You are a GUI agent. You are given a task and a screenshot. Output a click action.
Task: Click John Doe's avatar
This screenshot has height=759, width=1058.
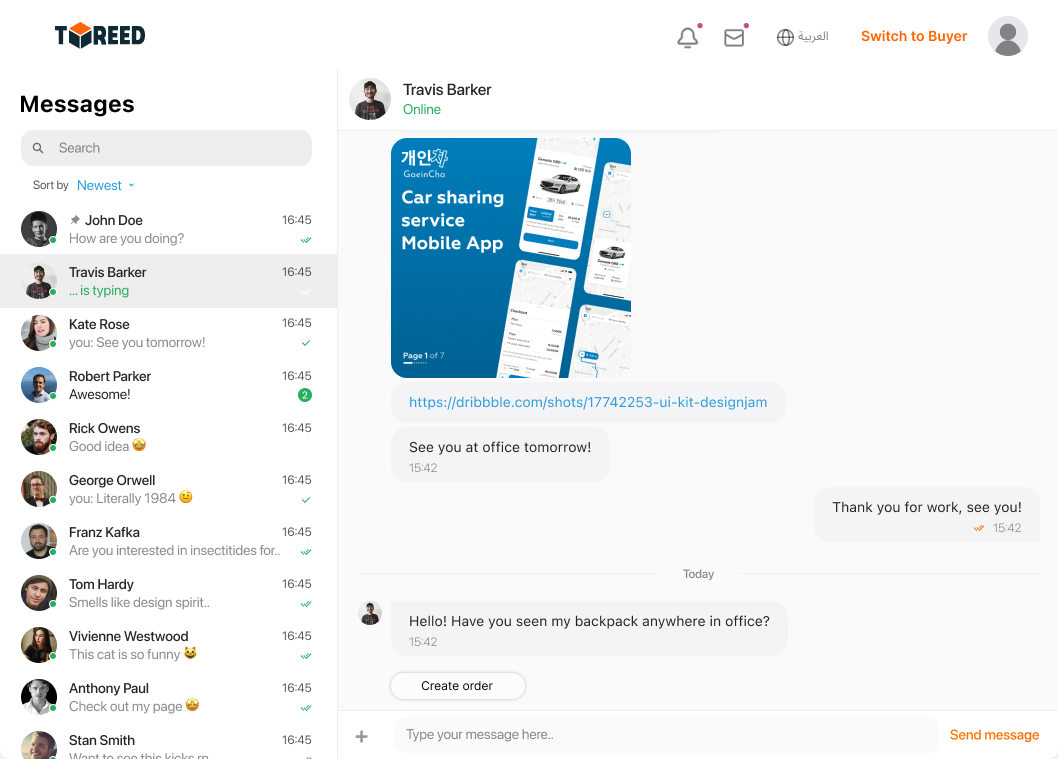(38, 229)
